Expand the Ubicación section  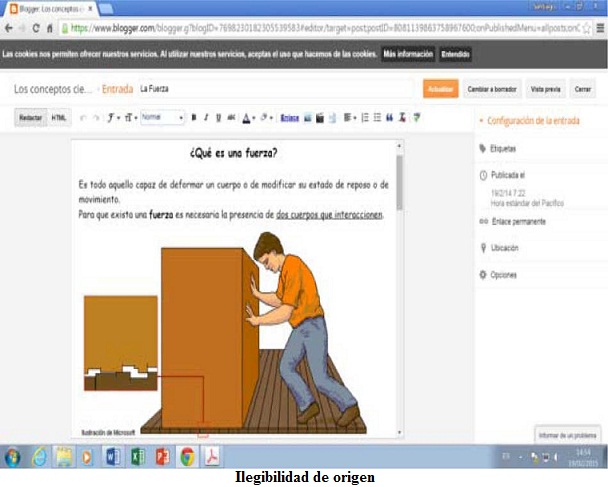tap(504, 247)
